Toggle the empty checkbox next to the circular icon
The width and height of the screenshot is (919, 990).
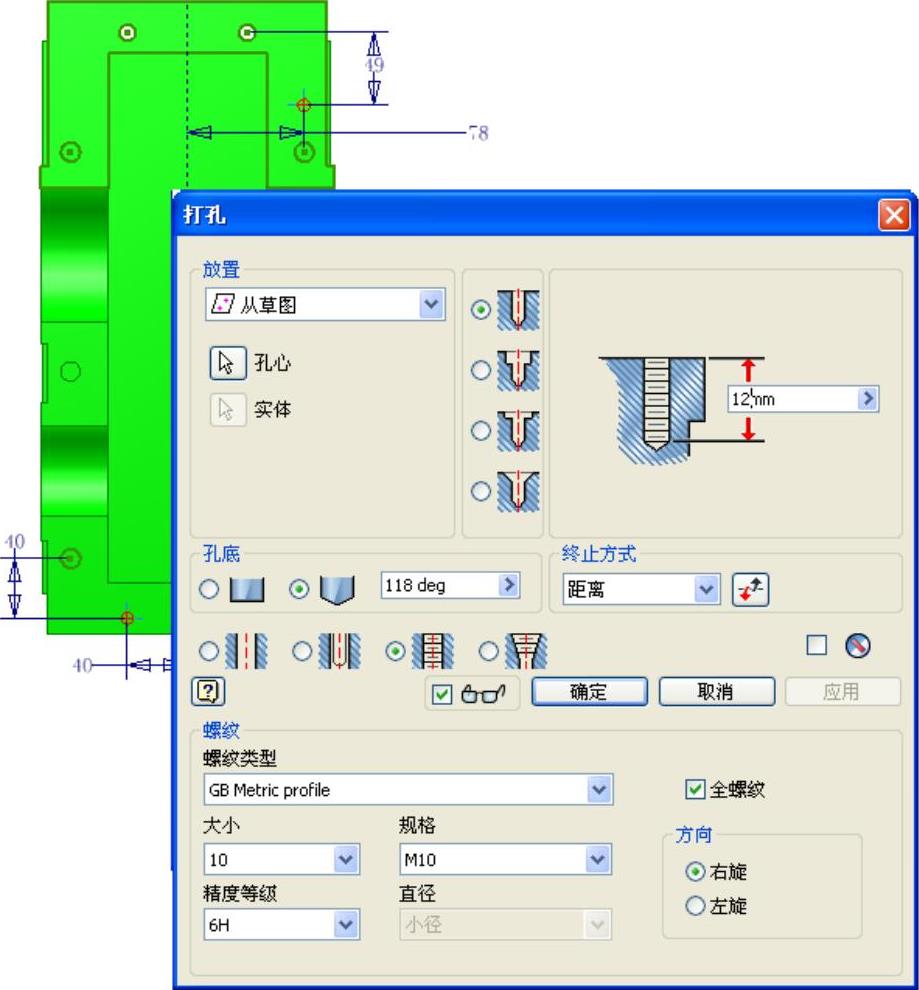tap(817, 645)
